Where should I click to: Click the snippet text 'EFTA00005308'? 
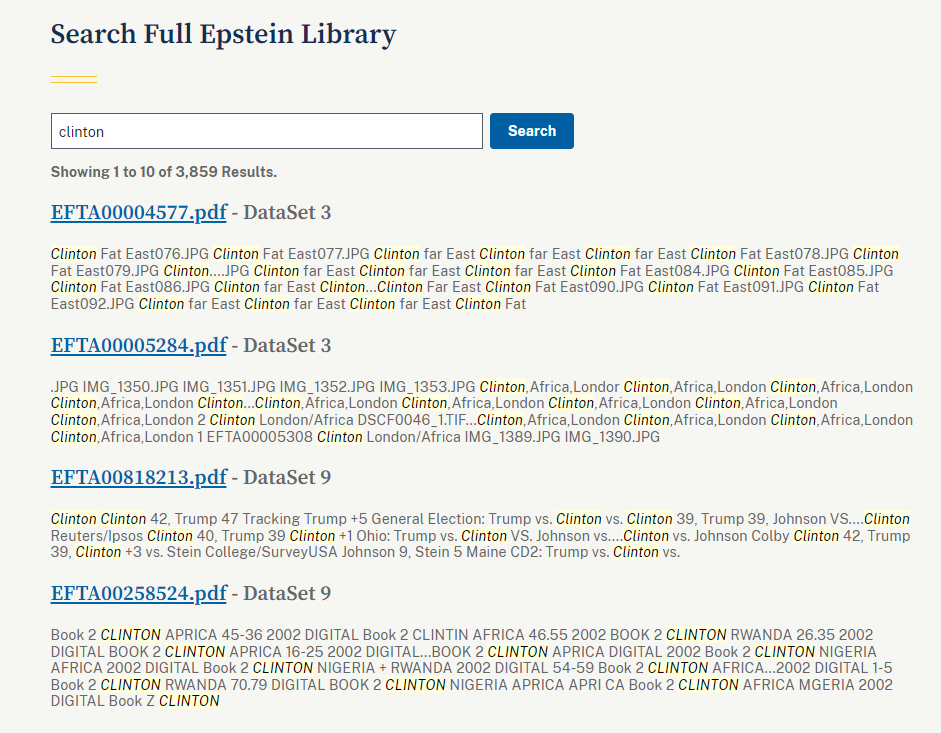tap(259, 437)
